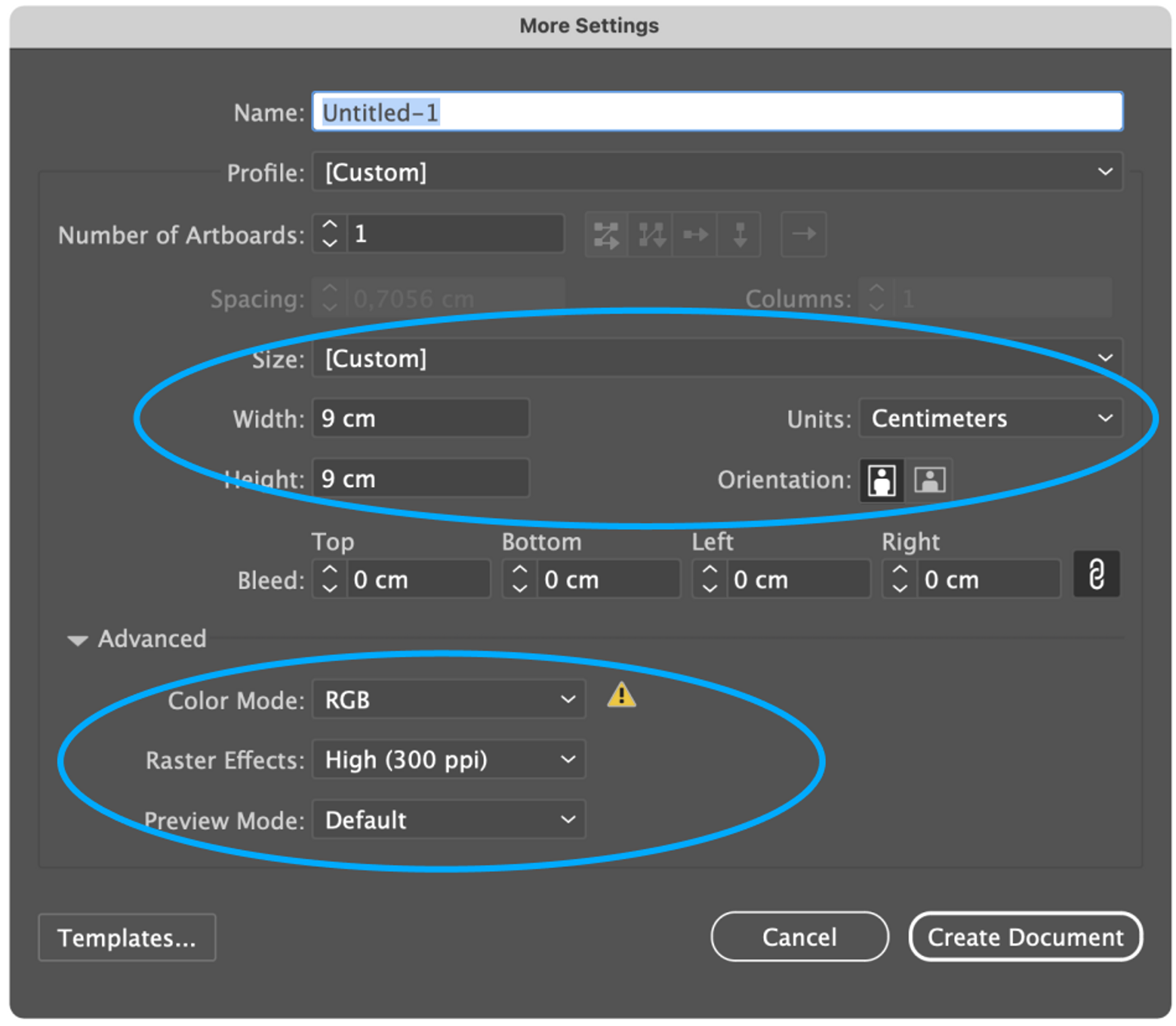
Task: Open the Size dropdown
Action: point(717,358)
